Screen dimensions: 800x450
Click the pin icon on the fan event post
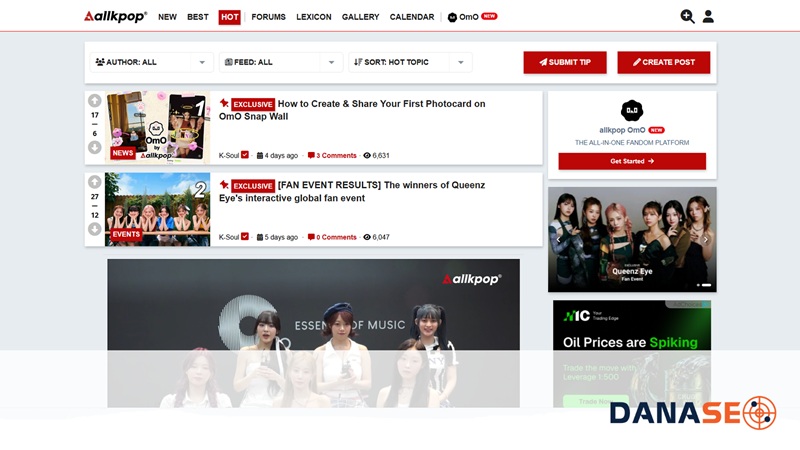click(224, 185)
